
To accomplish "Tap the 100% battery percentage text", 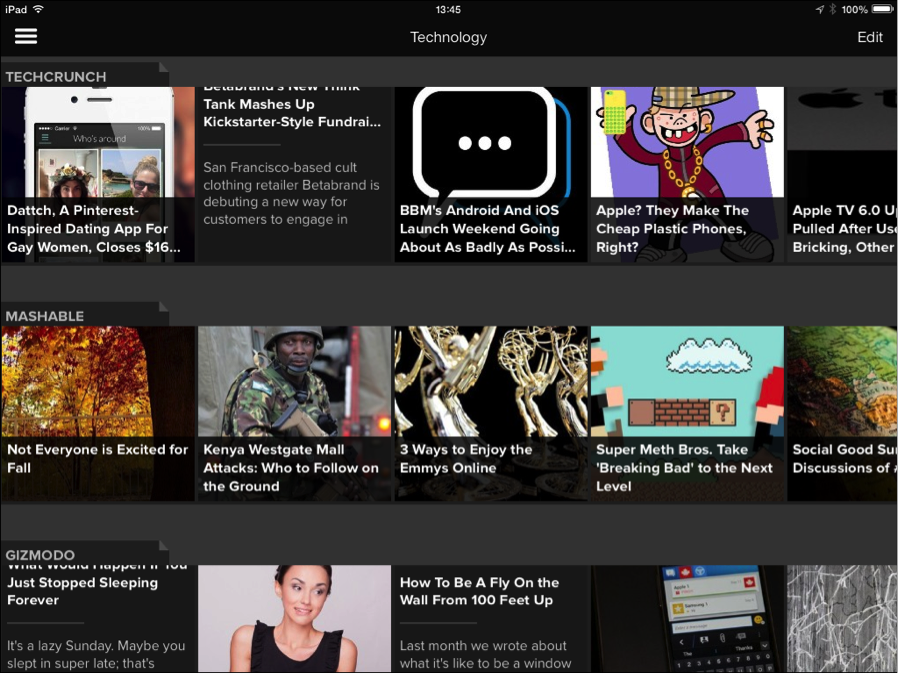I will pos(854,9).
